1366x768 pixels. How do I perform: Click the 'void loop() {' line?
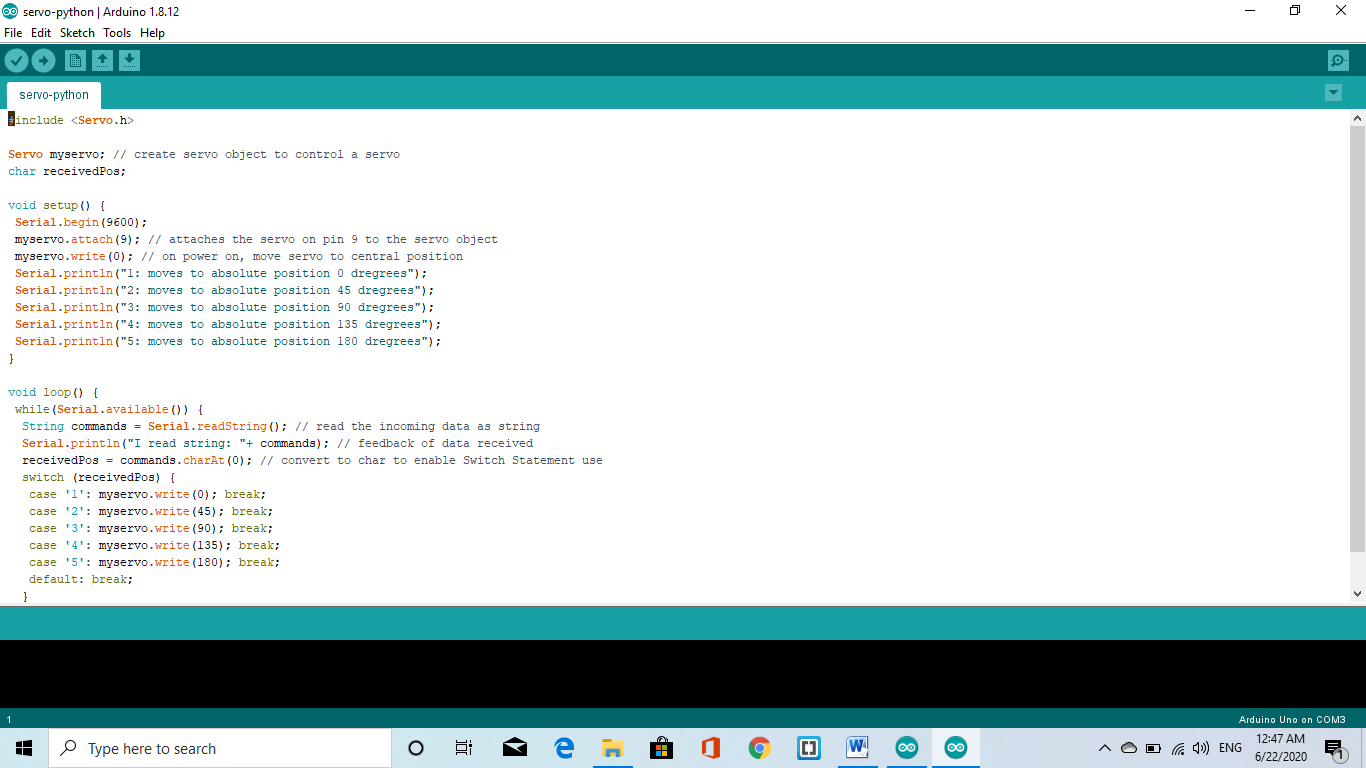pos(53,392)
